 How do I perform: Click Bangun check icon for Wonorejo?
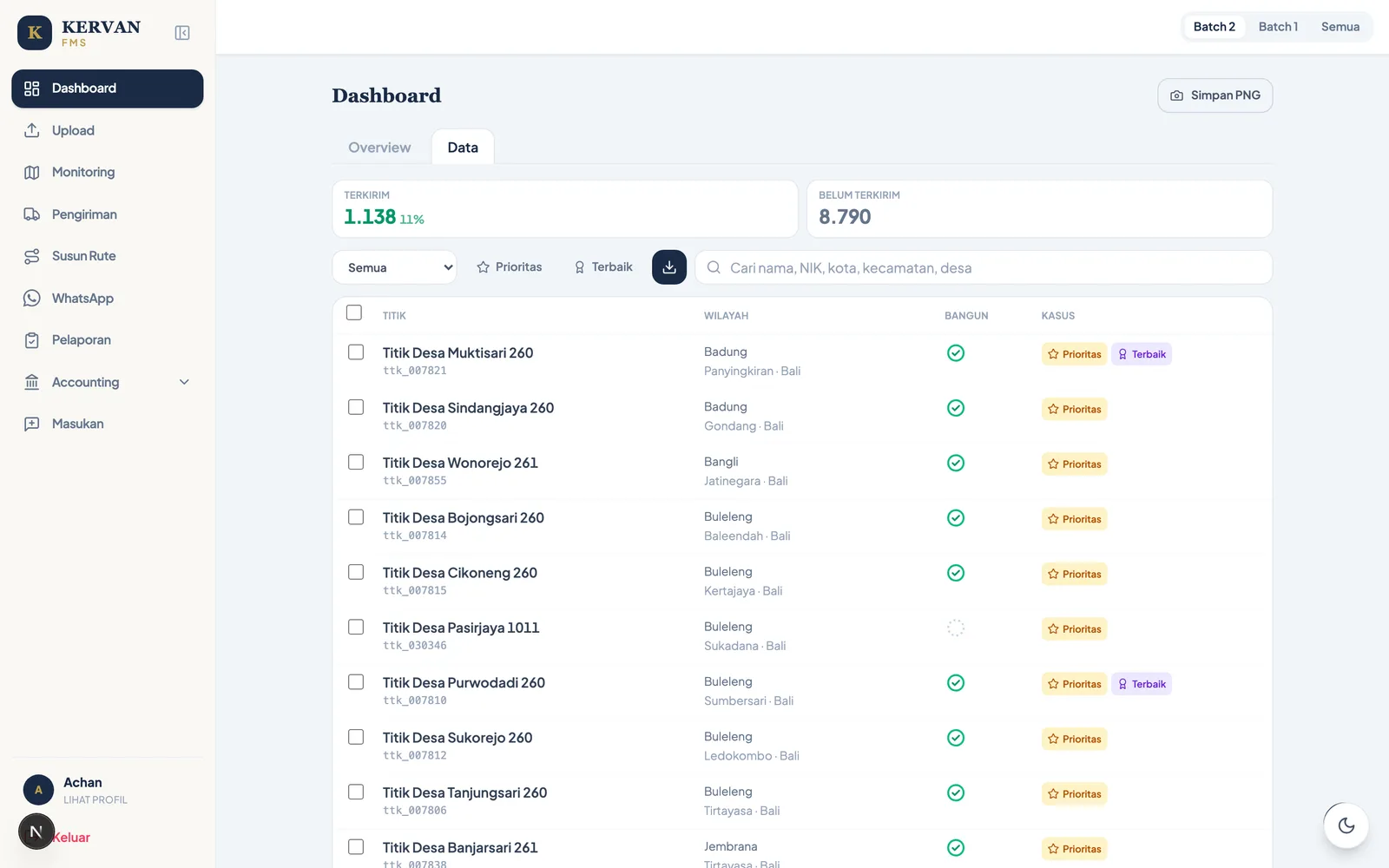point(956,464)
